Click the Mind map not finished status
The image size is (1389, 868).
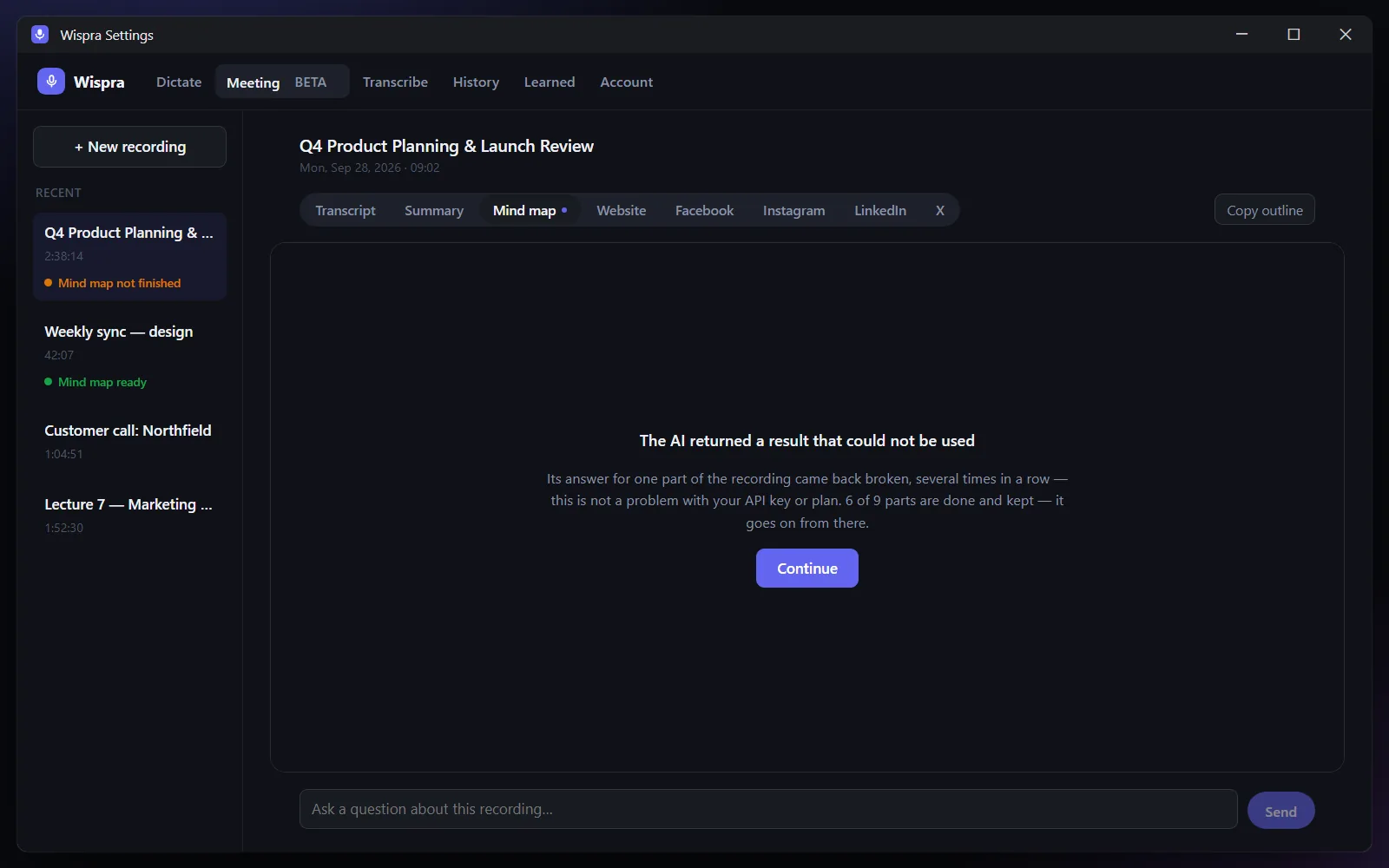[113, 283]
